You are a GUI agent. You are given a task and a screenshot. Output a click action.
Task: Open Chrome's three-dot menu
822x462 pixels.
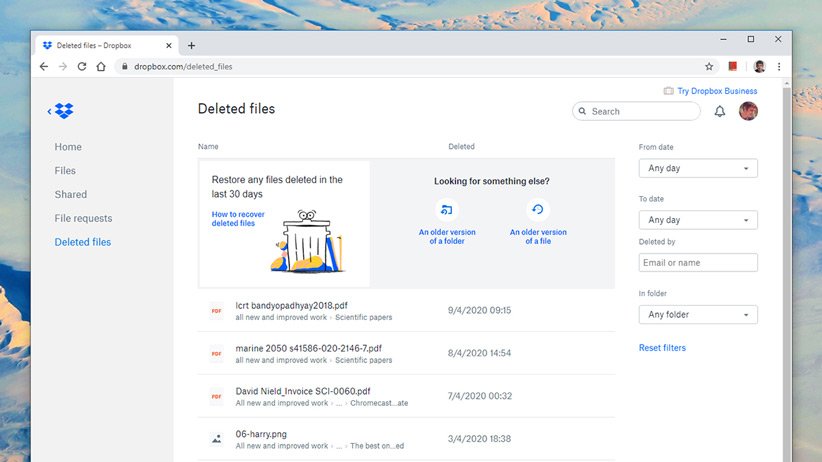click(779, 66)
